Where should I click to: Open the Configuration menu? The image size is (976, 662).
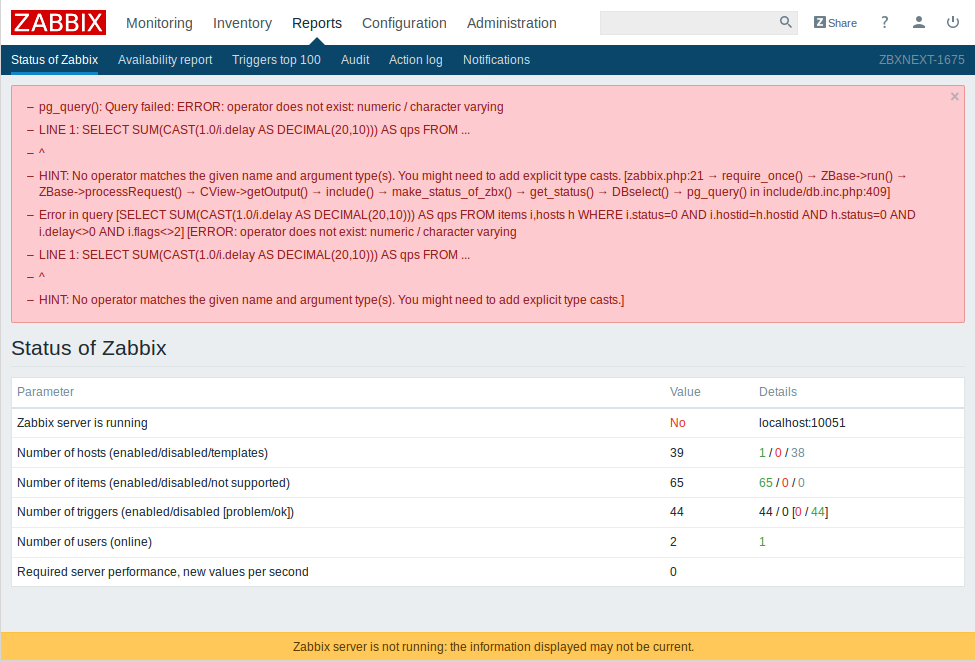[x=404, y=23]
